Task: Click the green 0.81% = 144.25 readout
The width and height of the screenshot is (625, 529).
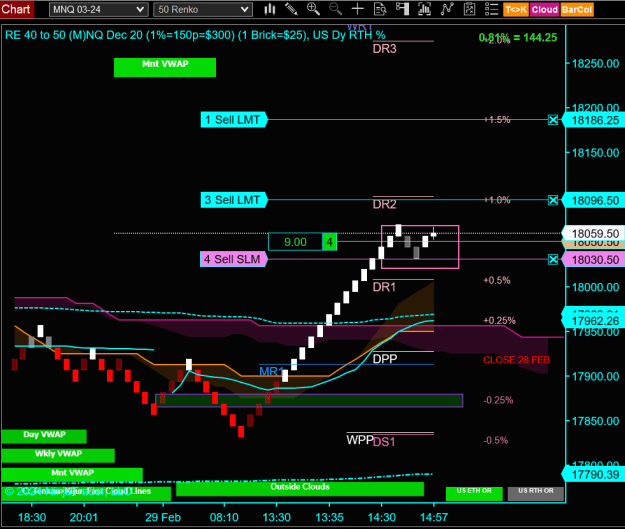Action: tap(518, 37)
